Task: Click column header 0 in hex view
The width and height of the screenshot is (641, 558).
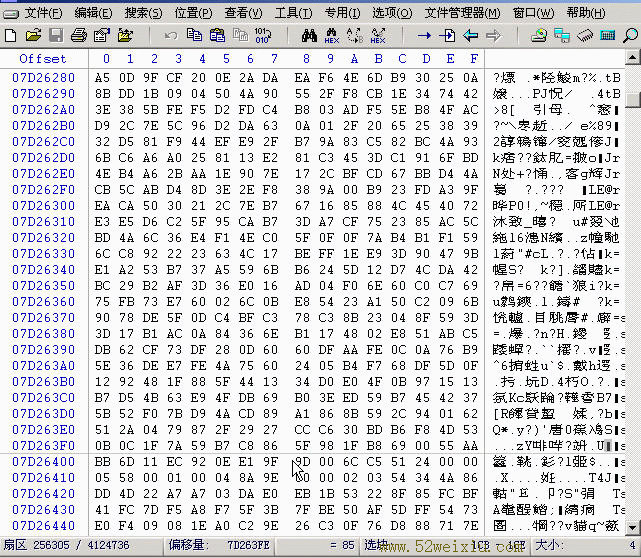Action: point(106,59)
